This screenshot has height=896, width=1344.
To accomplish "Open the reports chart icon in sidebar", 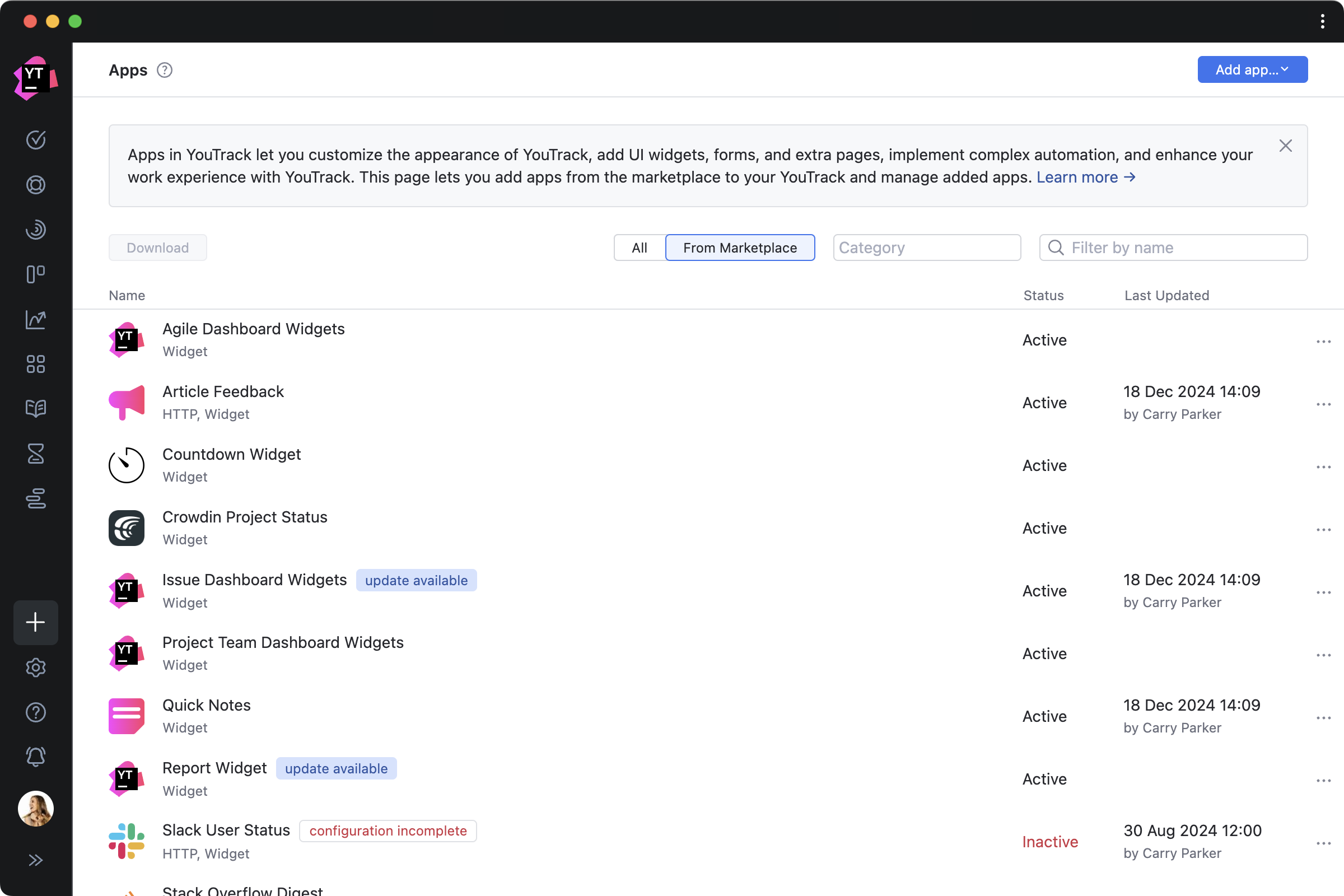I will 36,320.
